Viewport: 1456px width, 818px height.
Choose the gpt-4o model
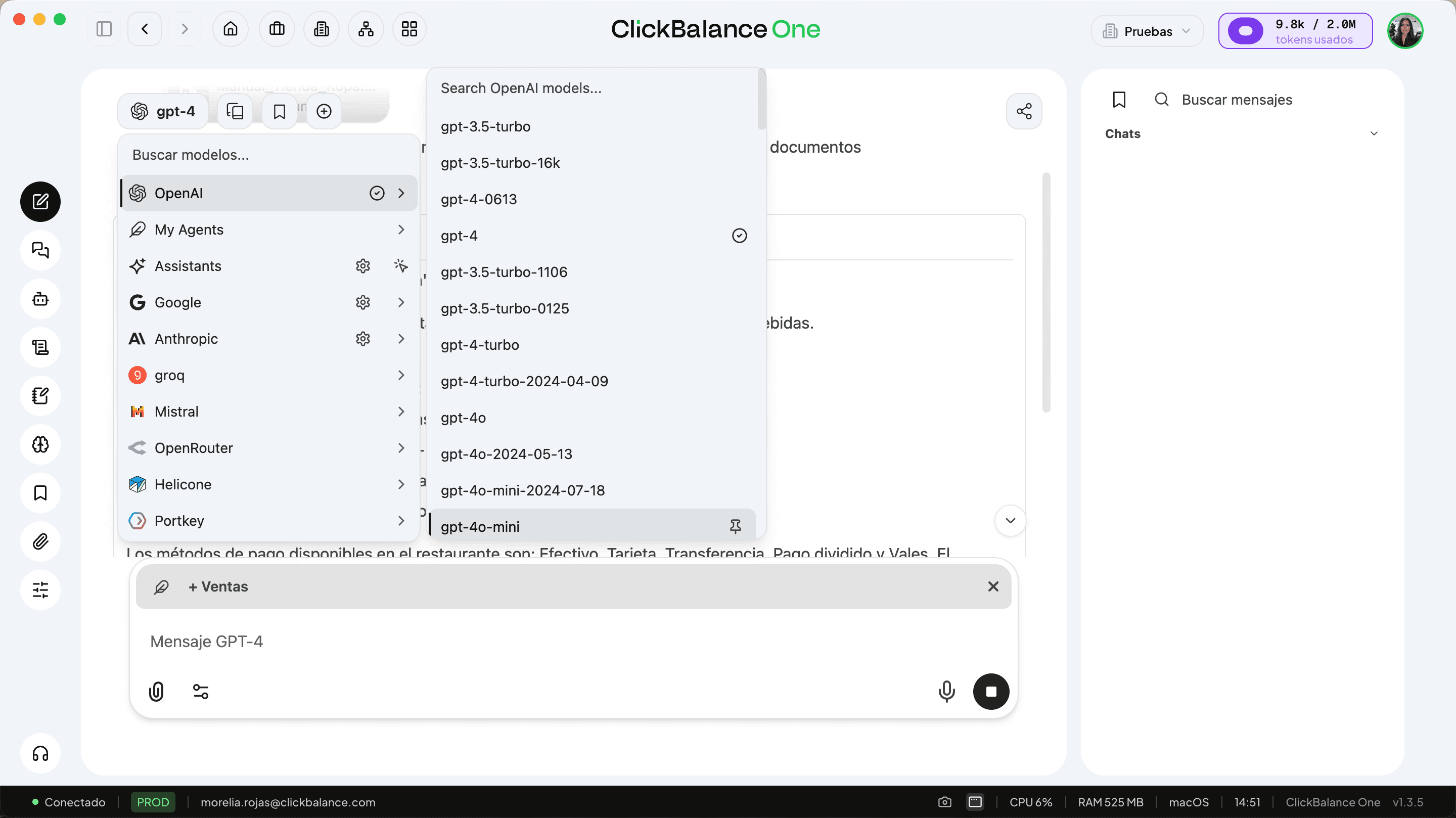593,418
